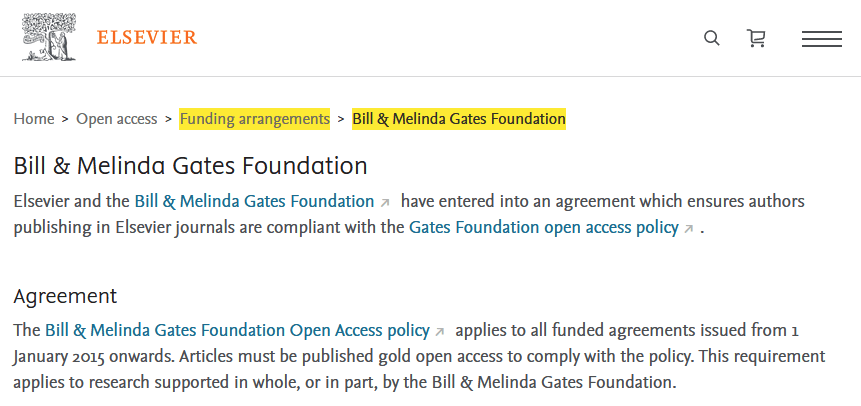Click the Agreement section heading

[65, 296]
